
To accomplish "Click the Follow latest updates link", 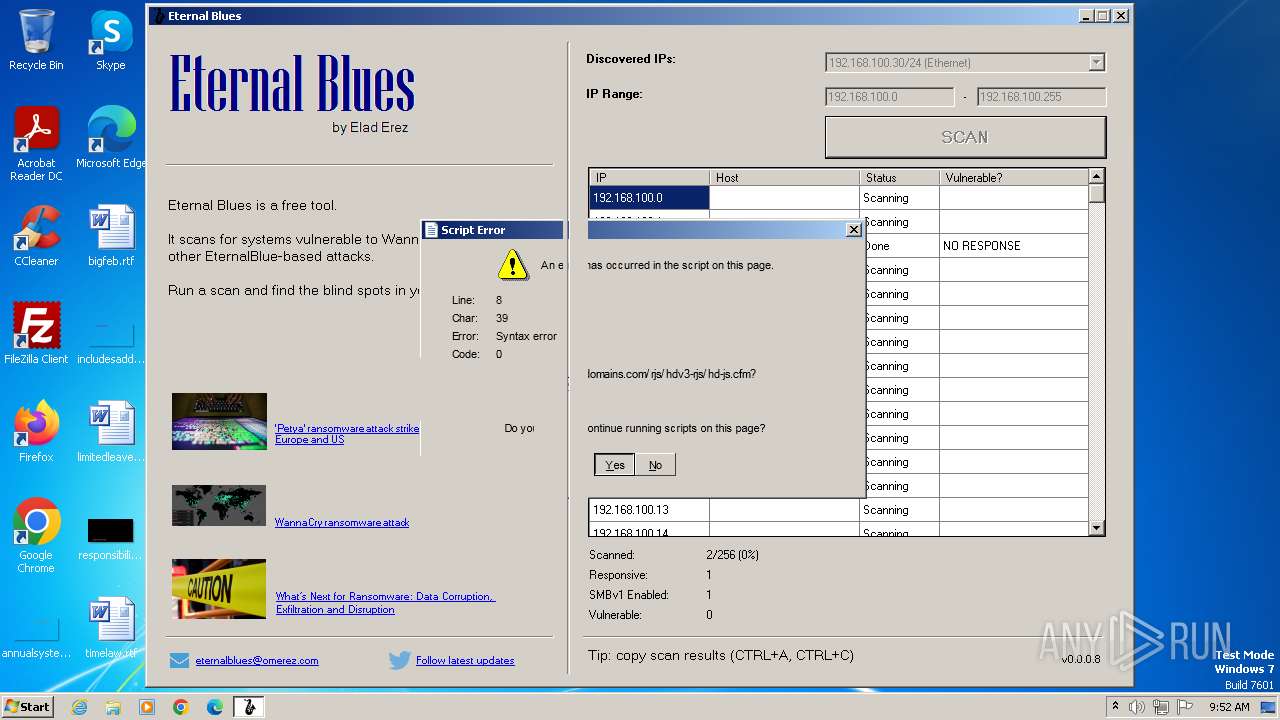I will coord(465,661).
